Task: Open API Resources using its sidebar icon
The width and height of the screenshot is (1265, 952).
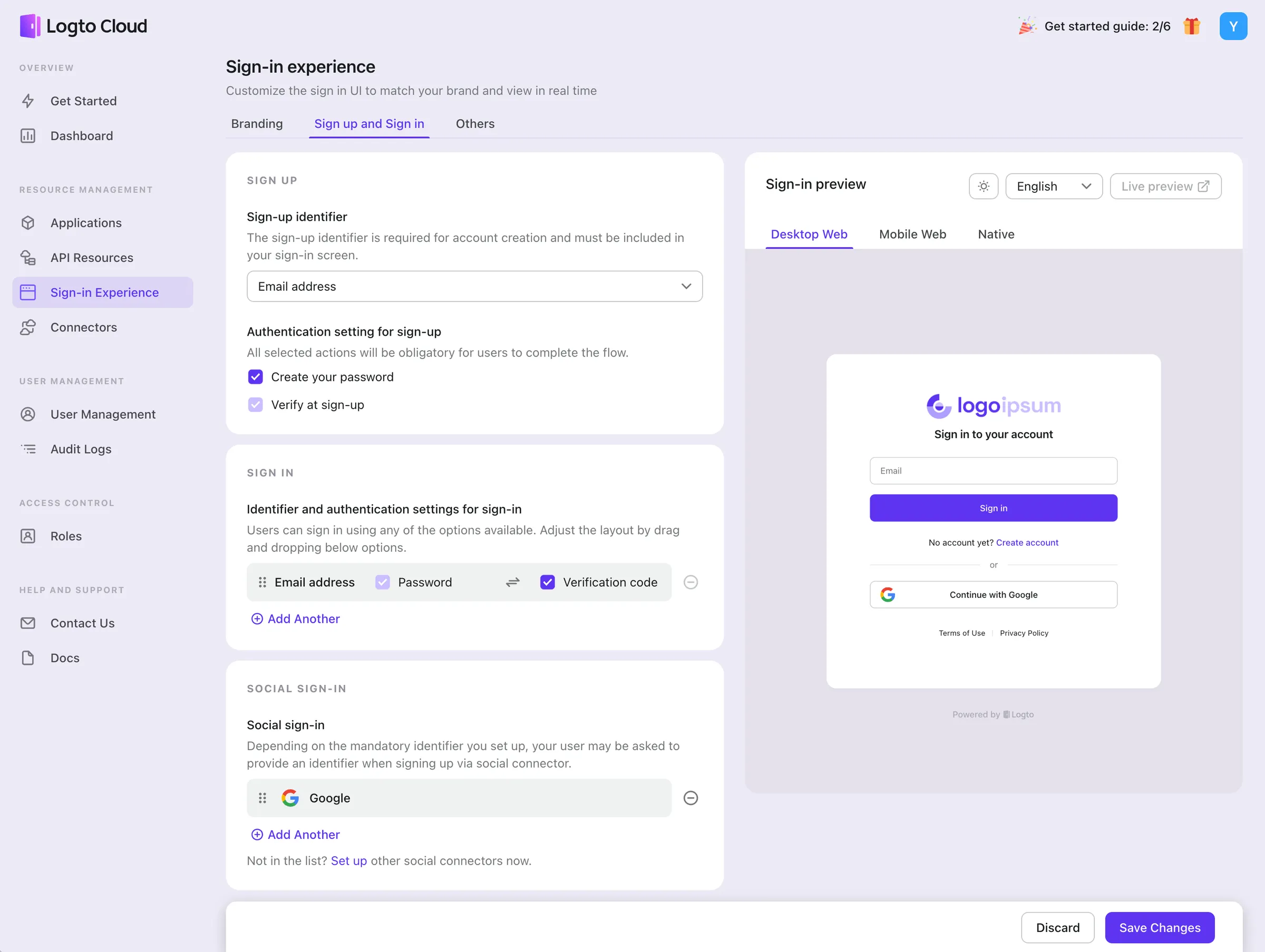Action: point(28,257)
